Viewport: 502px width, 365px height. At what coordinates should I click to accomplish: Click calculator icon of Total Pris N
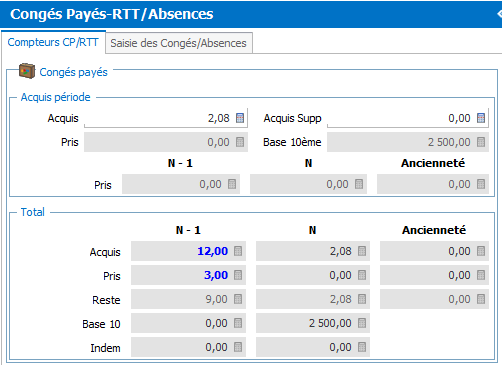[x=362, y=275]
